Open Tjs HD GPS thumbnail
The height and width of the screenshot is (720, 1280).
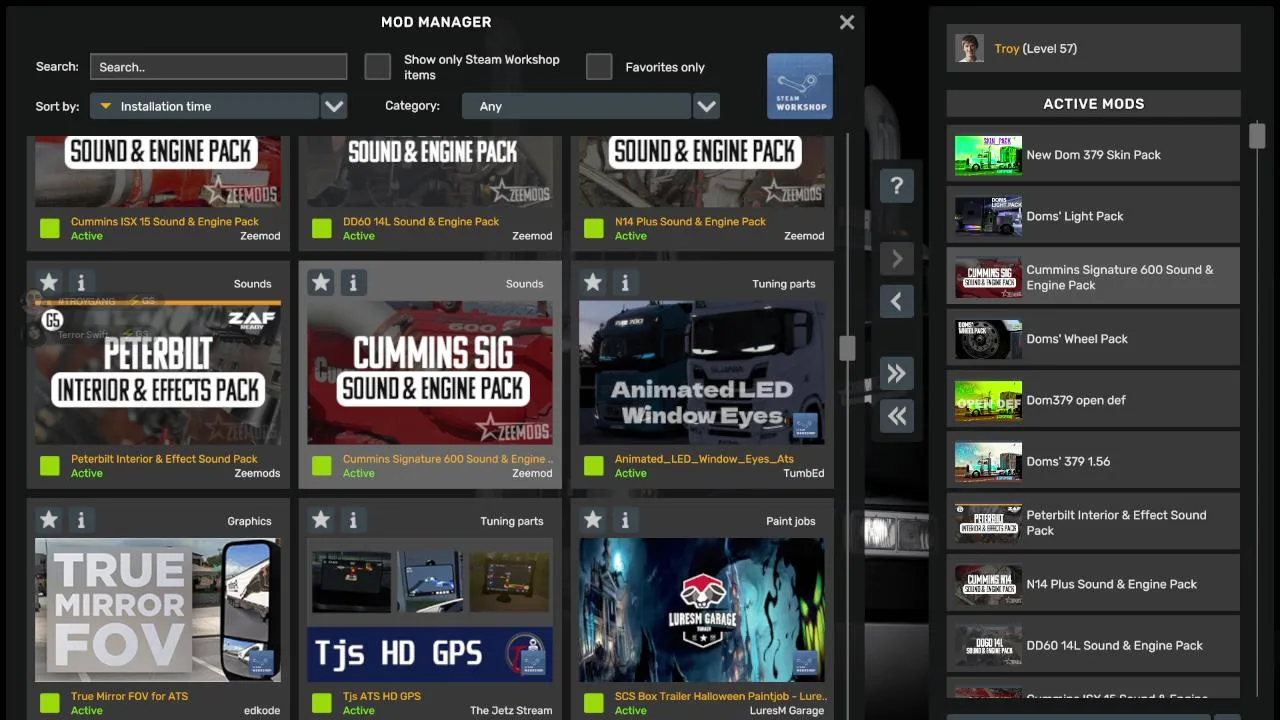[x=430, y=610]
